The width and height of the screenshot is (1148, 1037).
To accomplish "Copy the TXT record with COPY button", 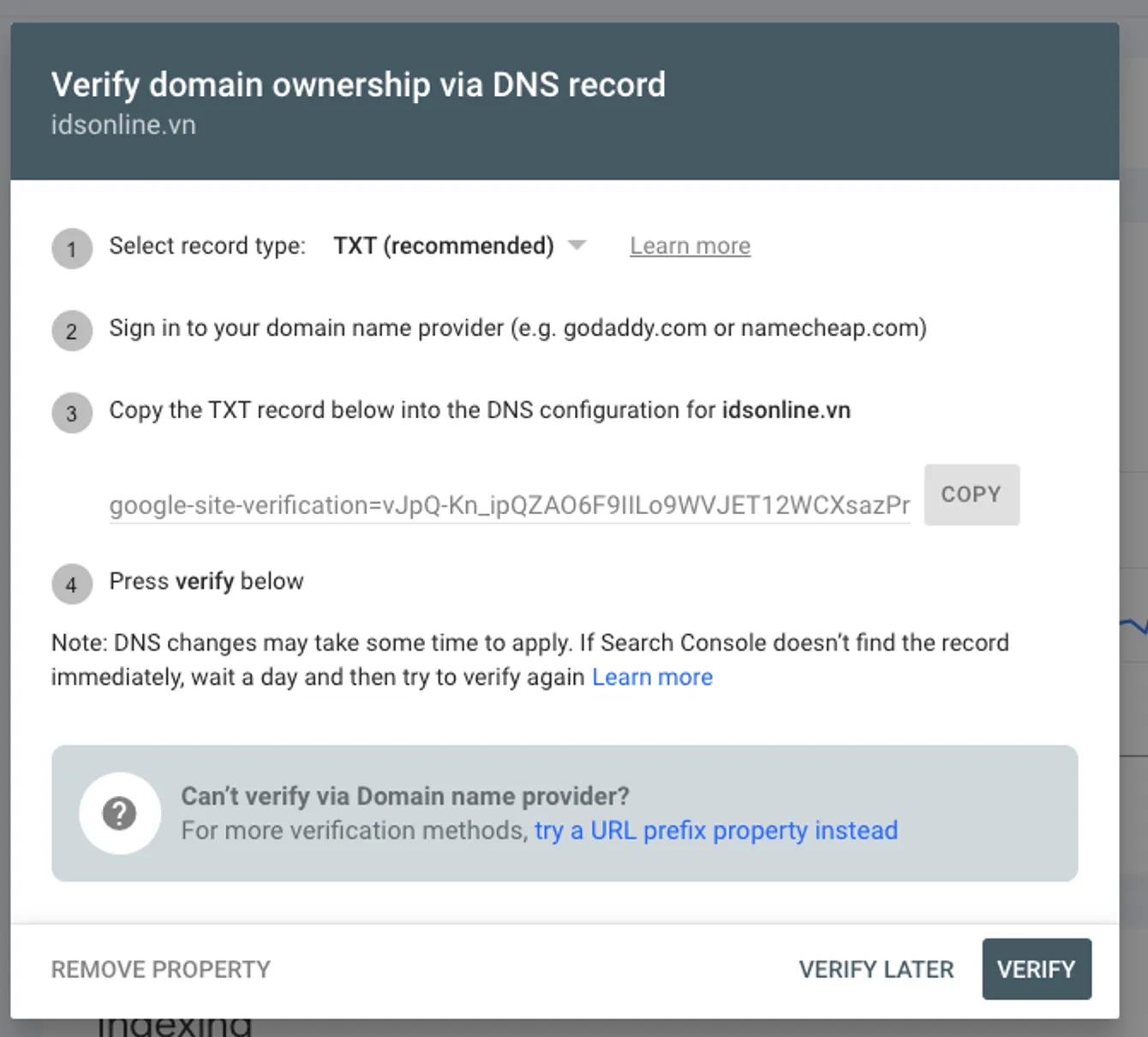I will pos(972,495).
